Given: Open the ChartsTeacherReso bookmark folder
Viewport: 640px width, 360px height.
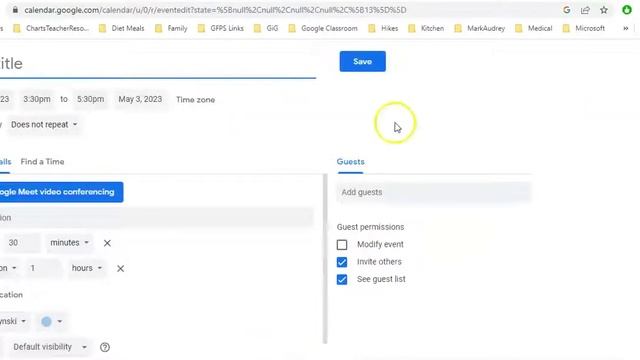Looking at the screenshot, I should click(51, 28).
